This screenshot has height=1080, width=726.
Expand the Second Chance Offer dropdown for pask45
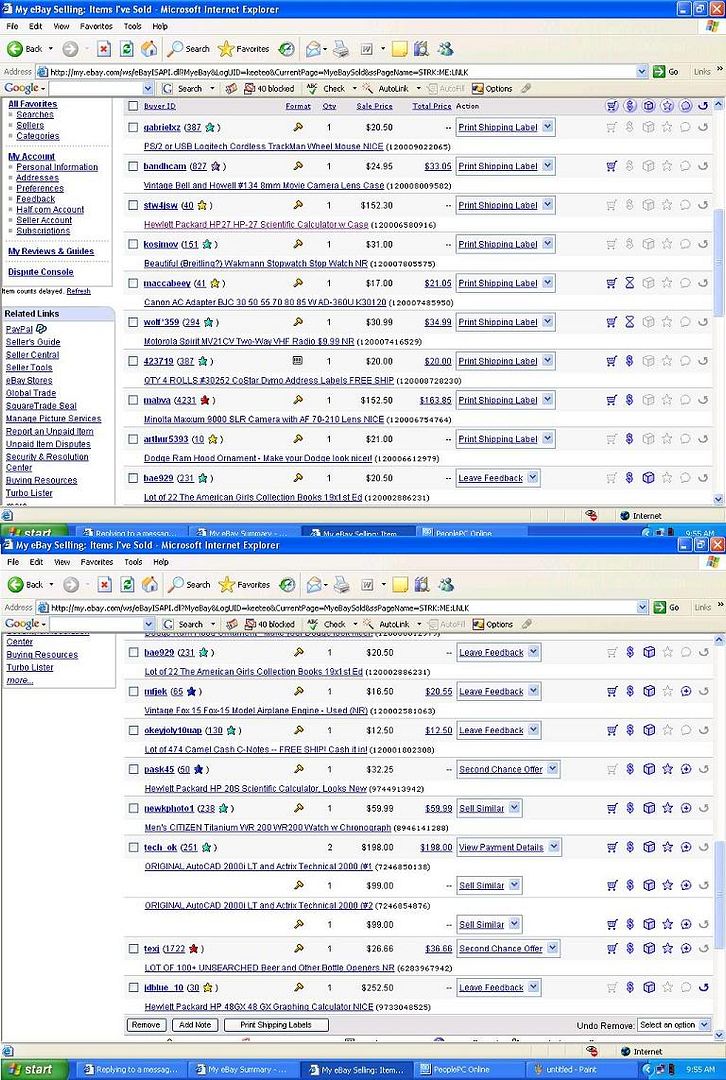552,769
